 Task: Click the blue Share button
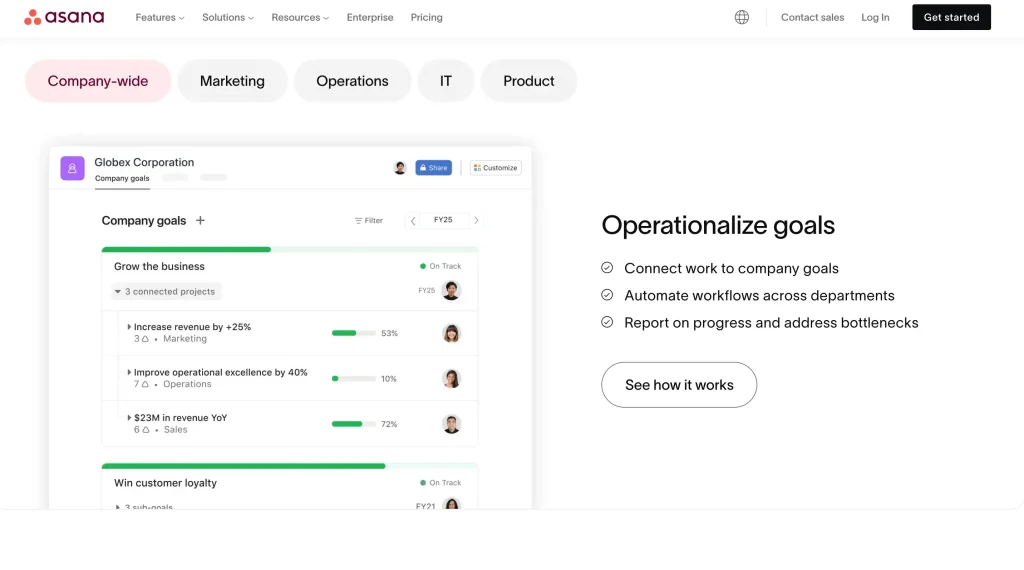pyautogui.click(x=434, y=168)
